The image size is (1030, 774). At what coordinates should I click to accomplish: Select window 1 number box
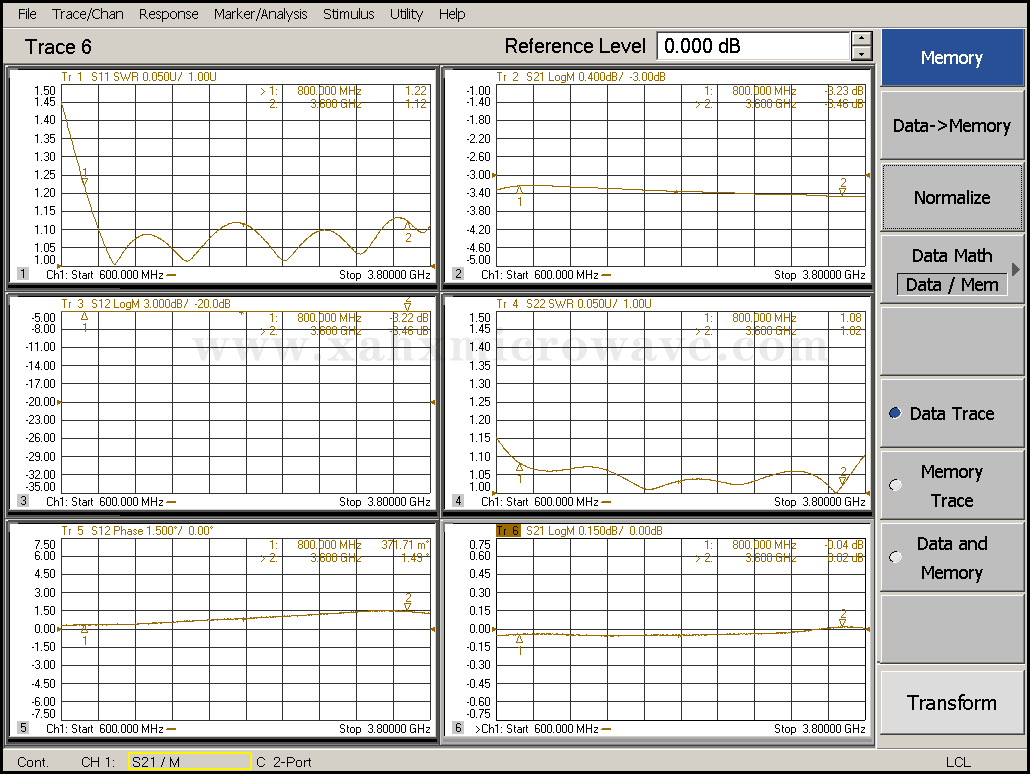(x=23, y=274)
